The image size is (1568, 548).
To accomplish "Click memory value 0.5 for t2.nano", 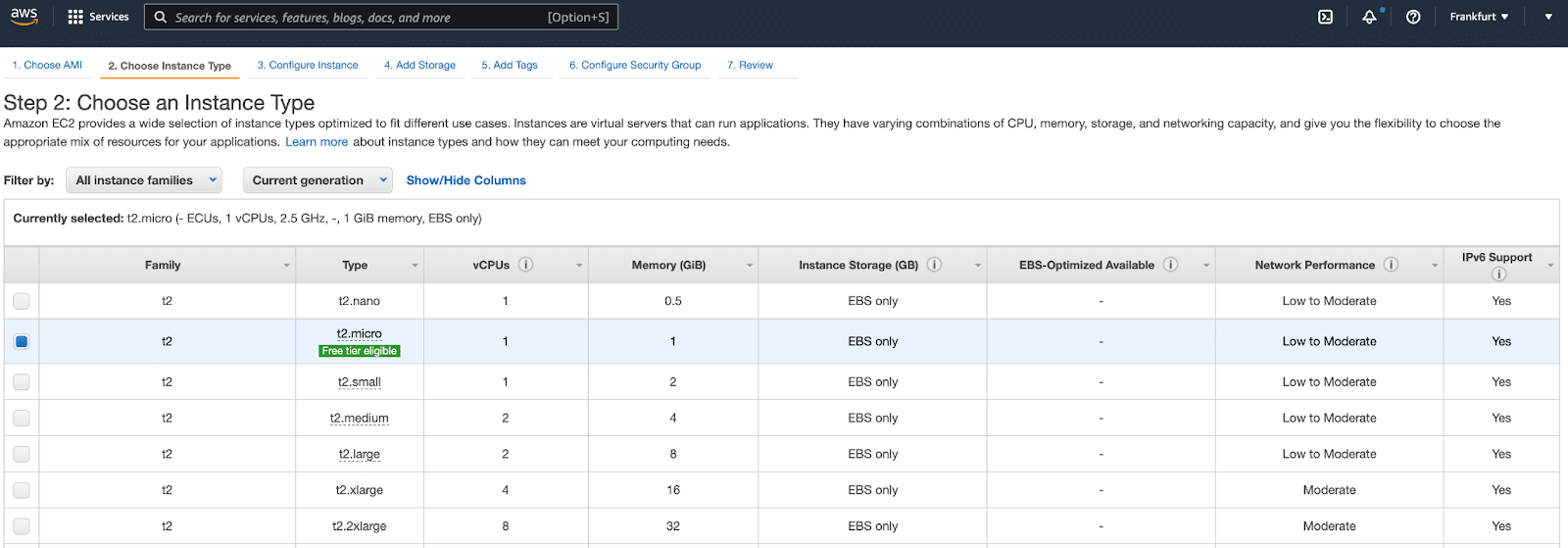I will tap(673, 301).
